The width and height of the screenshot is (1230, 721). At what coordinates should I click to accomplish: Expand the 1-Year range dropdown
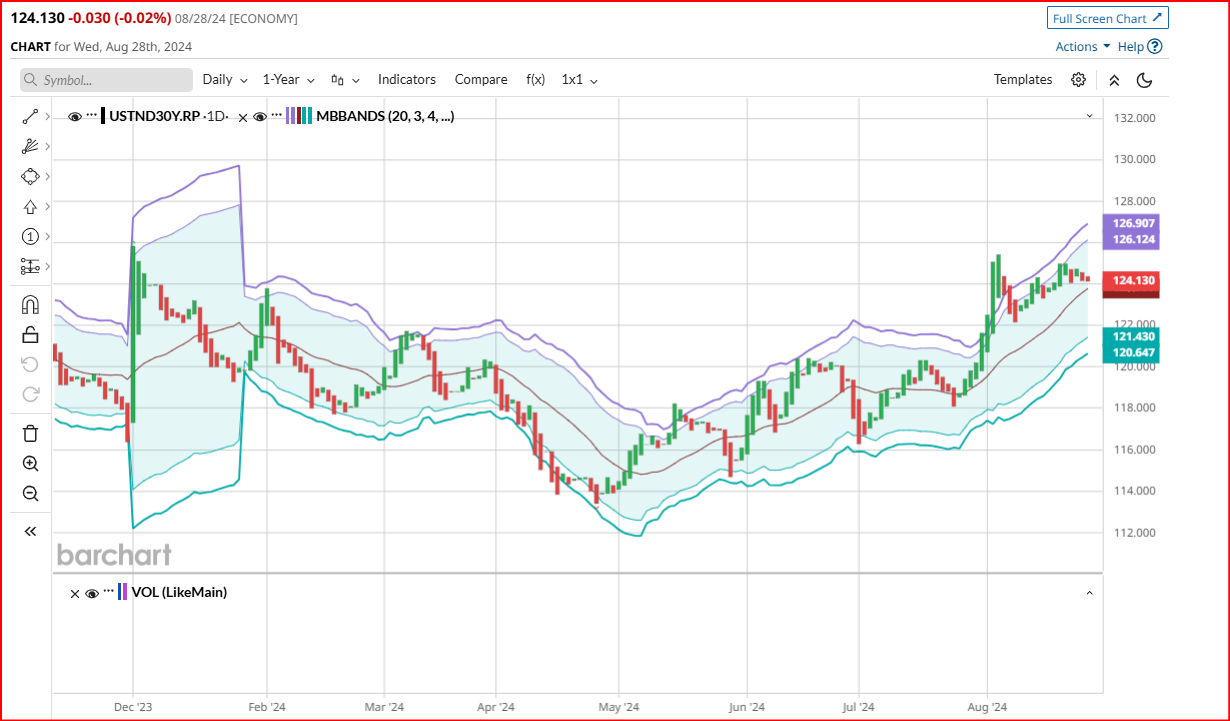point(287,79)
